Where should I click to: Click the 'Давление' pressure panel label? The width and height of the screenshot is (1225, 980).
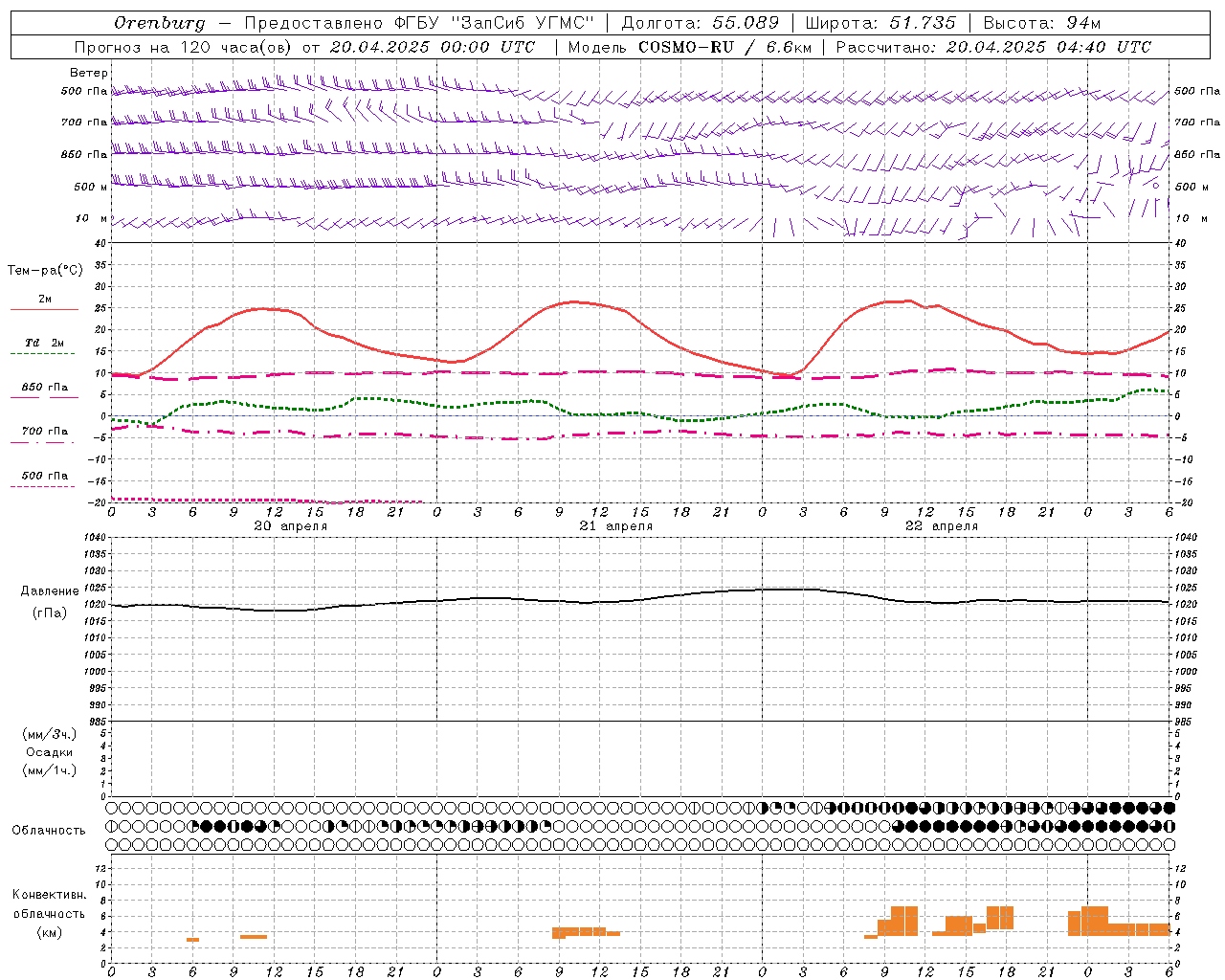50,591
